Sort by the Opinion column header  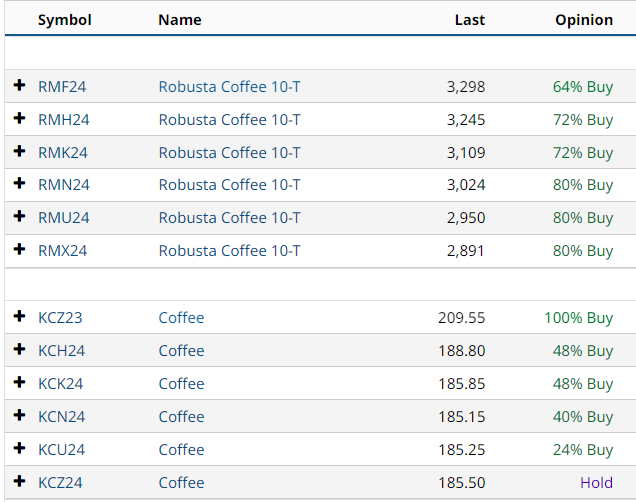584,20
